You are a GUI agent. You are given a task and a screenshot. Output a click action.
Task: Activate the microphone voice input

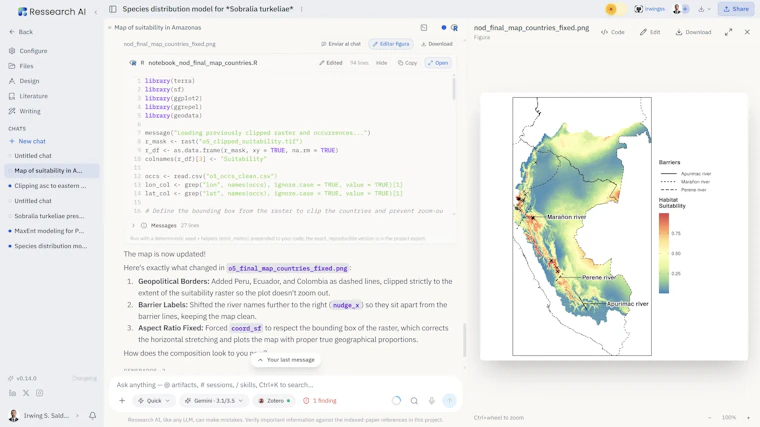click(431, 401)
